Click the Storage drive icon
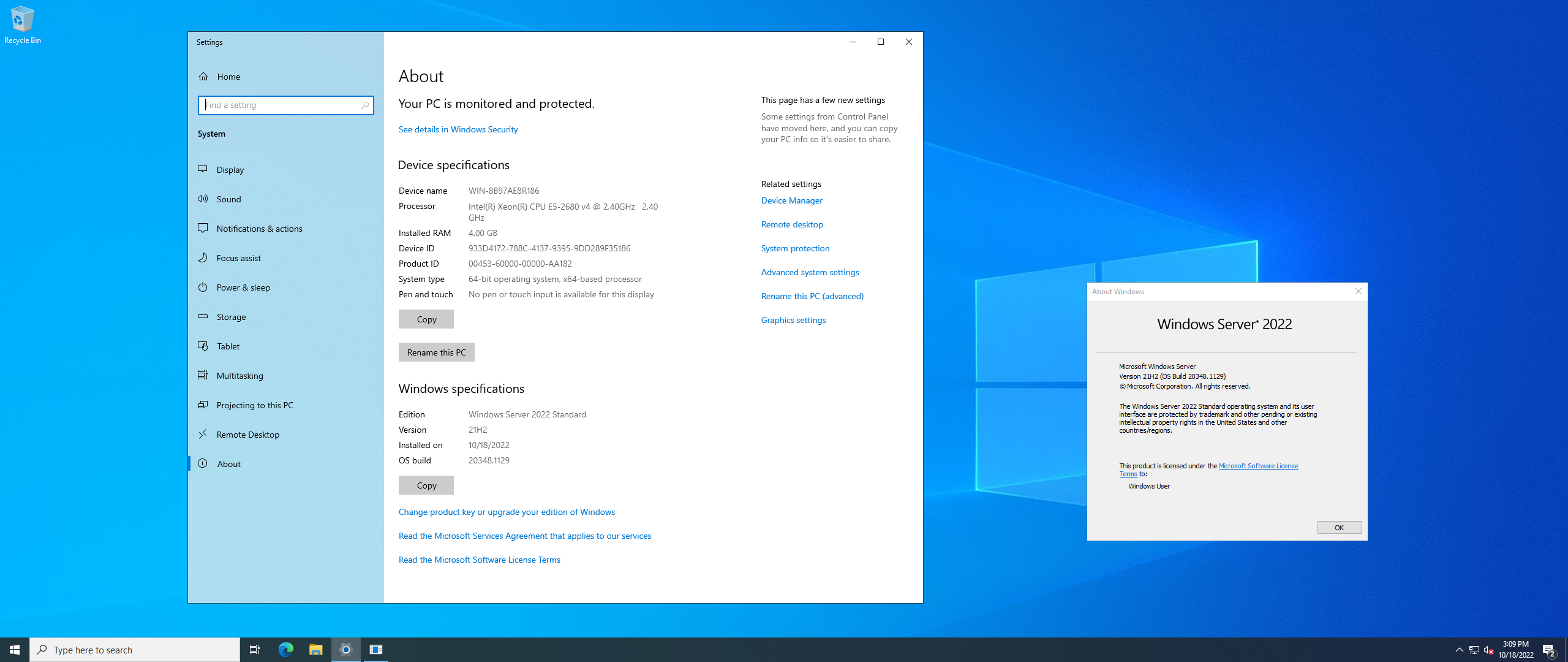The height and width of the screenshot is (662, 1568). [x=203, y=316]
